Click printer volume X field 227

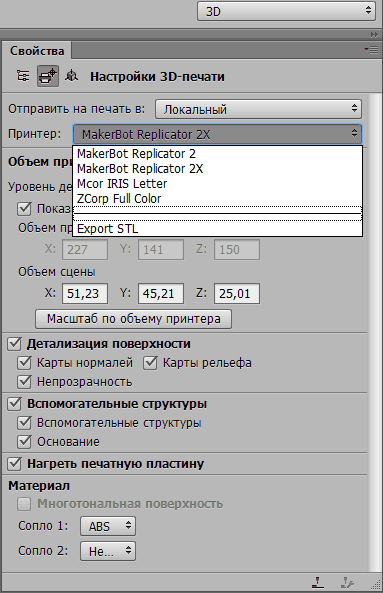[85, 250]
